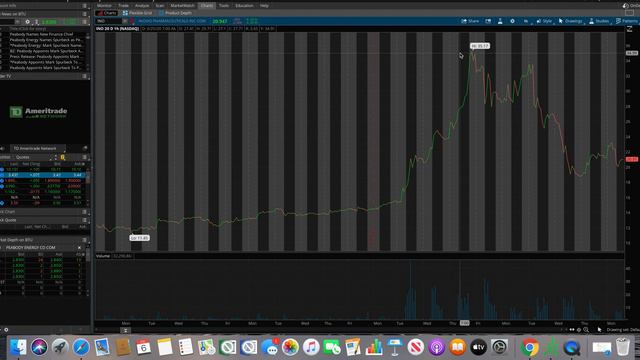The height and width of the screenshot is (360, 640).
Task: Select the Charts main tab
Action: pos(207,6)
